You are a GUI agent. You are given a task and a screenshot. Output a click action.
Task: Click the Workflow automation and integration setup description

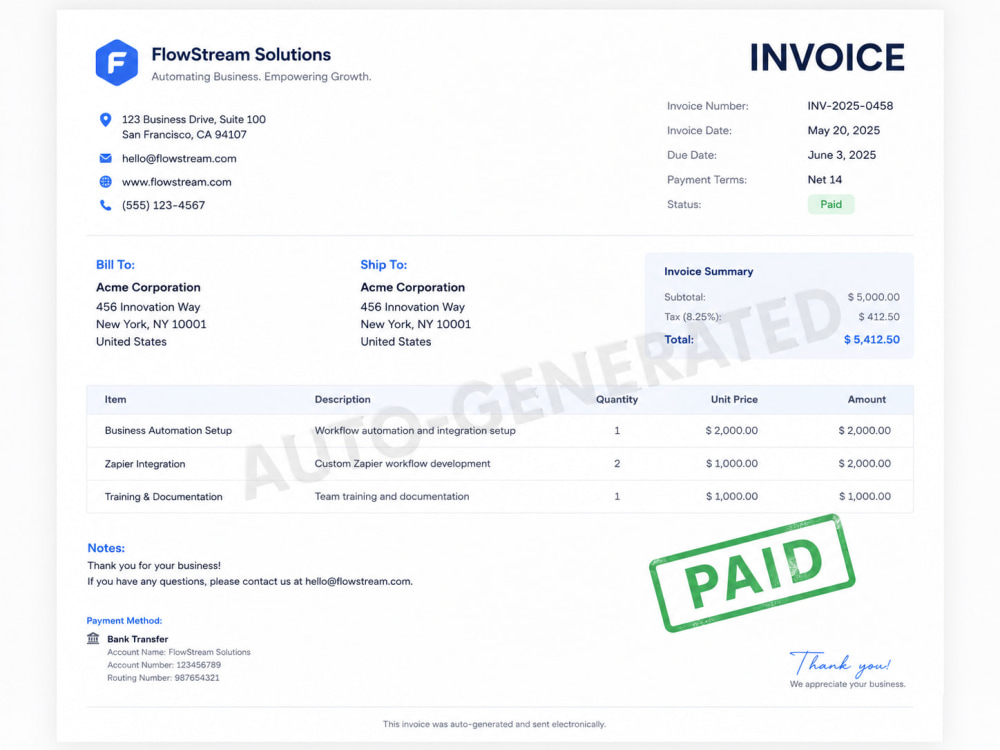415,430
